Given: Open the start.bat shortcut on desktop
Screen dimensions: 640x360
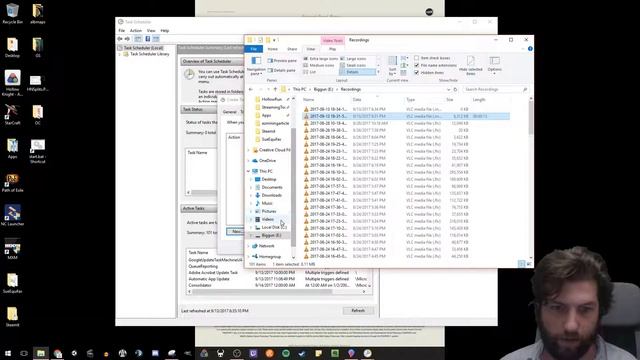Looking at the screenshot, I should (x=37, y=151).
